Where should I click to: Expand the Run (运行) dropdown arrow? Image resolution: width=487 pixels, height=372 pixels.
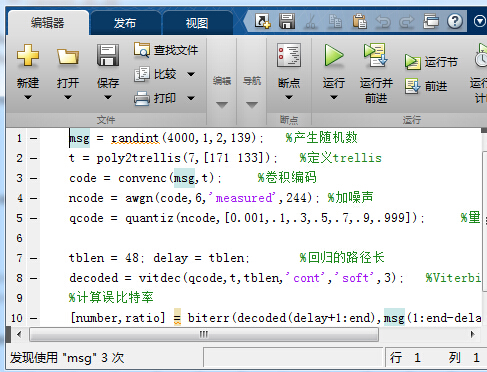(x=333, y=97)
